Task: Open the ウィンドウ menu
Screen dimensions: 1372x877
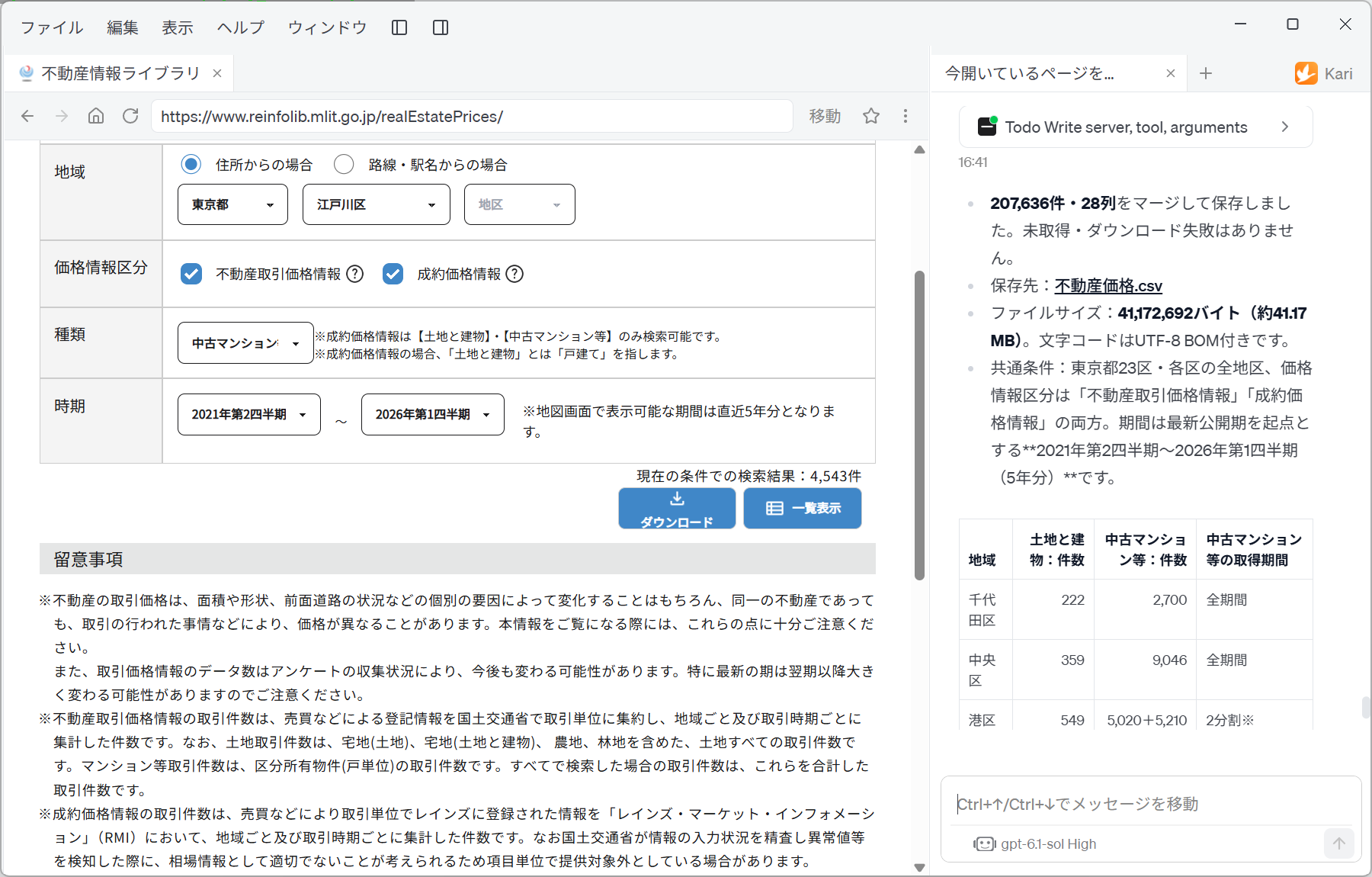Action: point(328,27)
